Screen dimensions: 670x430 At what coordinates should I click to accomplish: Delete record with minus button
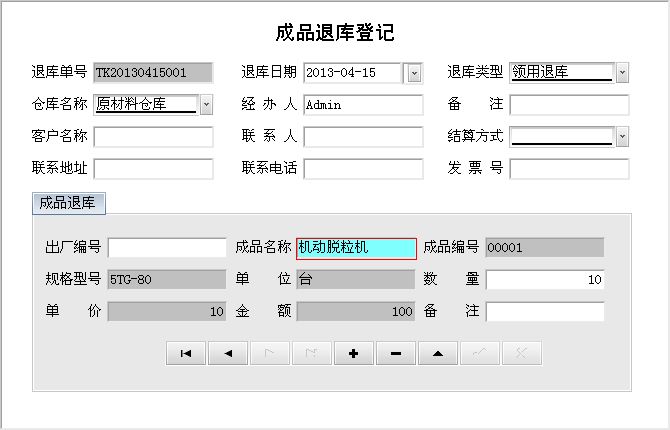point(396,353)
